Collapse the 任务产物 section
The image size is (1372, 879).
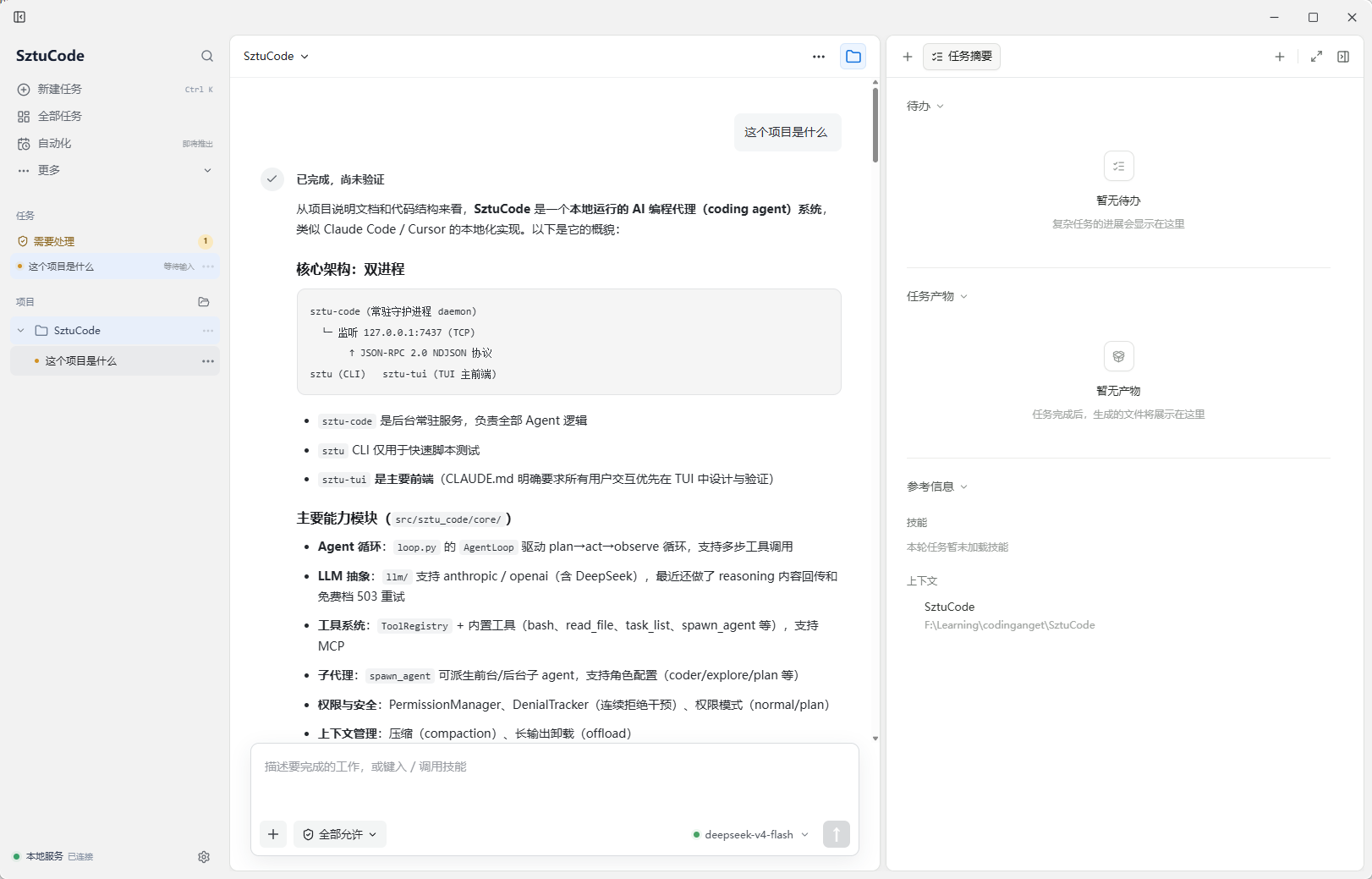tap(937, 296)
